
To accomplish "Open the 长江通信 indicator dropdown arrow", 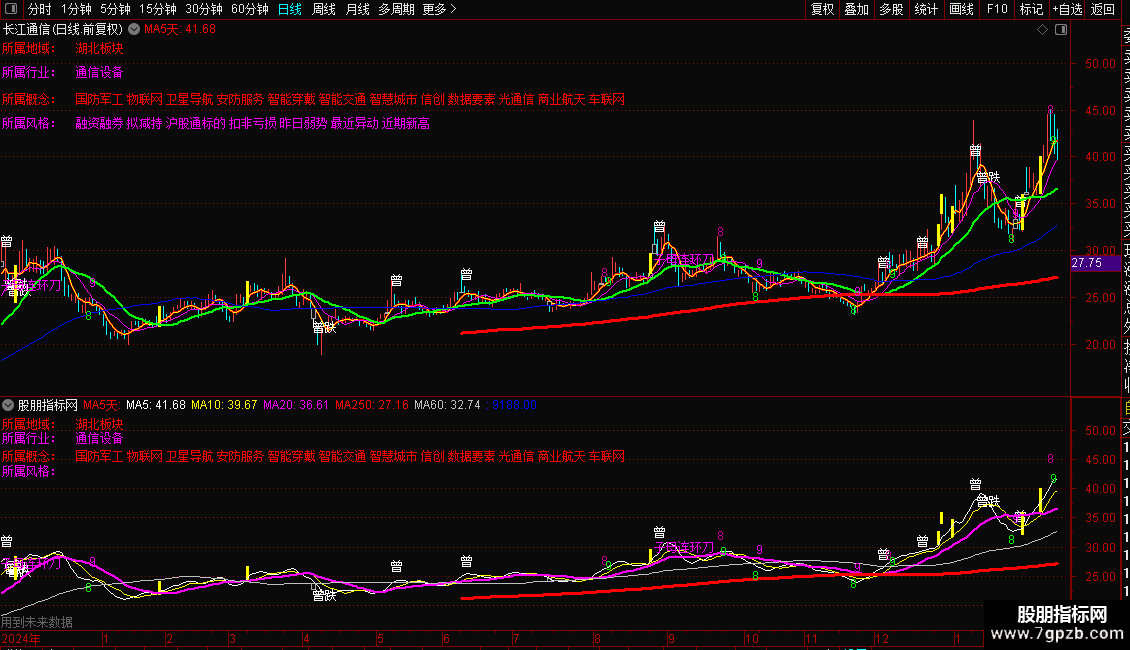I will click(134, 30).
